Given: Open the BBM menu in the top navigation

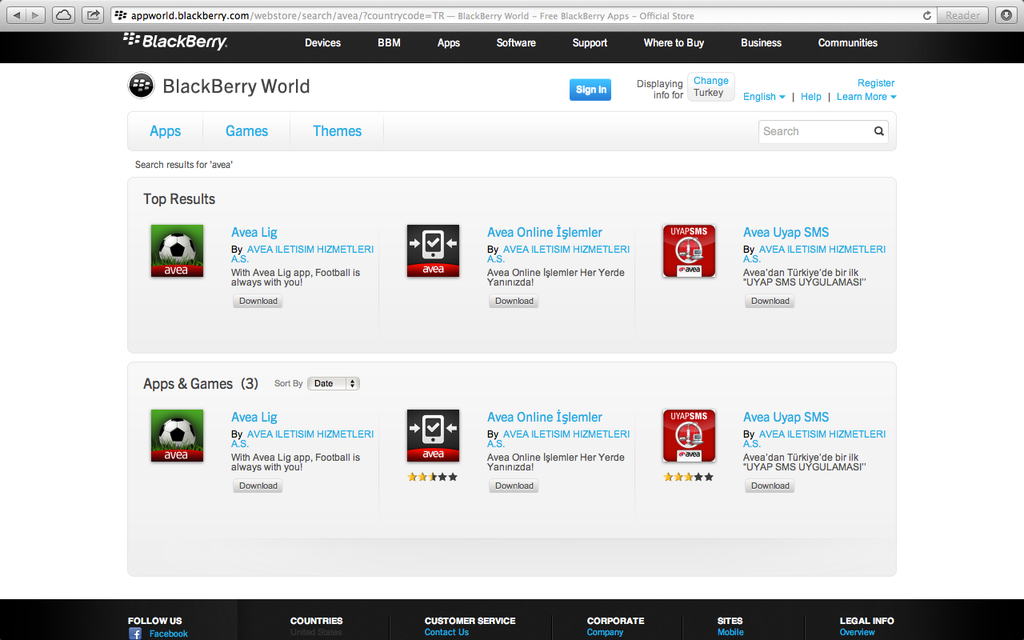Looking at the screenshot, I should click(389, 43).
